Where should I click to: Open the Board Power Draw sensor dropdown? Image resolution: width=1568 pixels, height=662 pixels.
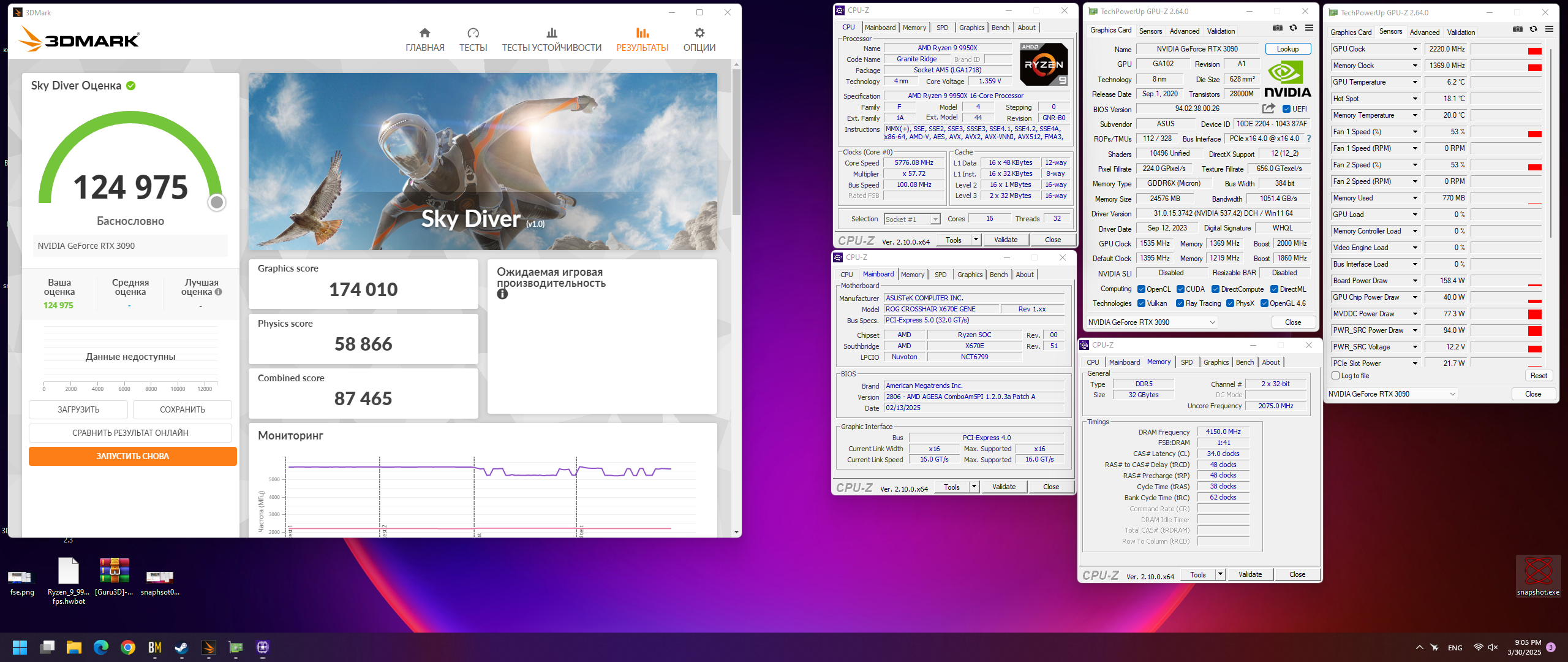pos(1415,281)
